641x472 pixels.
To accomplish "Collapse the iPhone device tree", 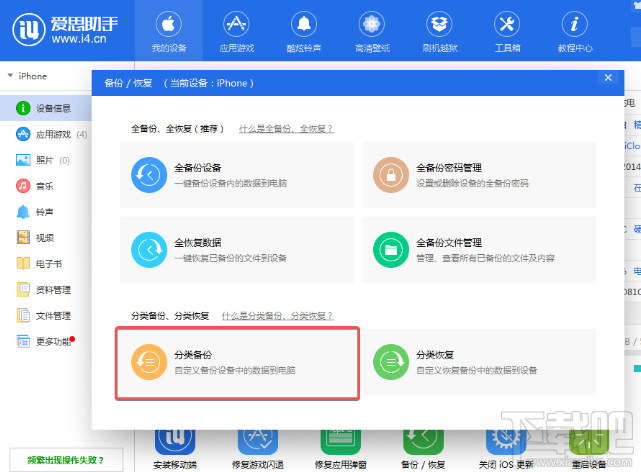I will 10,76.
